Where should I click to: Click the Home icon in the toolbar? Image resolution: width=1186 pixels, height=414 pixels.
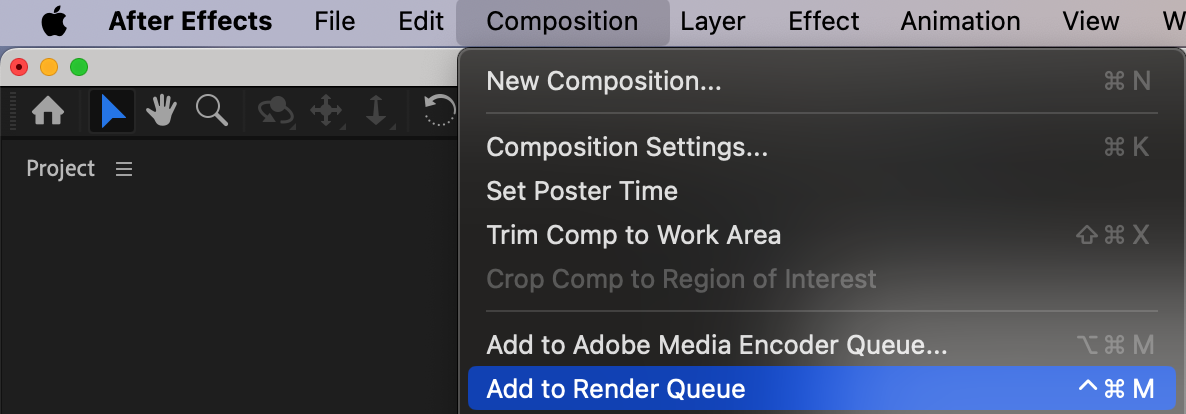coord(48,111)
